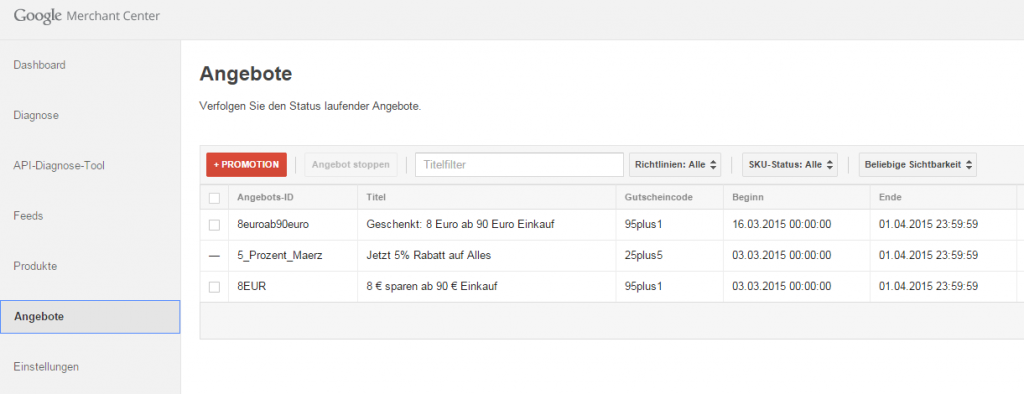
Task: Click start date 16.03.2015 00:00:00
Action: coord(782,225)
